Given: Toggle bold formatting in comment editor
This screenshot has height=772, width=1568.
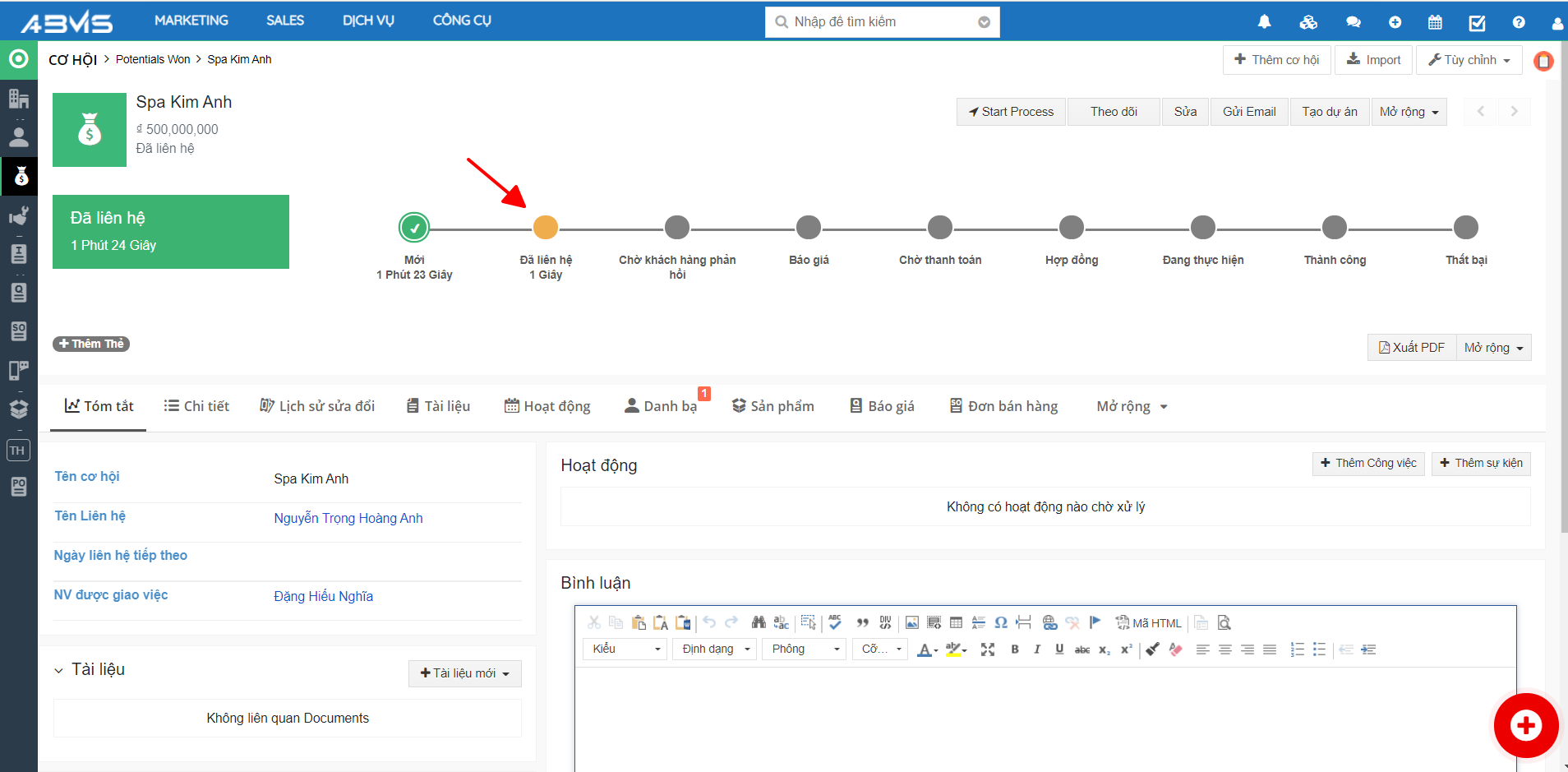Looking at the screenshot, I should tap(1015, 649).
